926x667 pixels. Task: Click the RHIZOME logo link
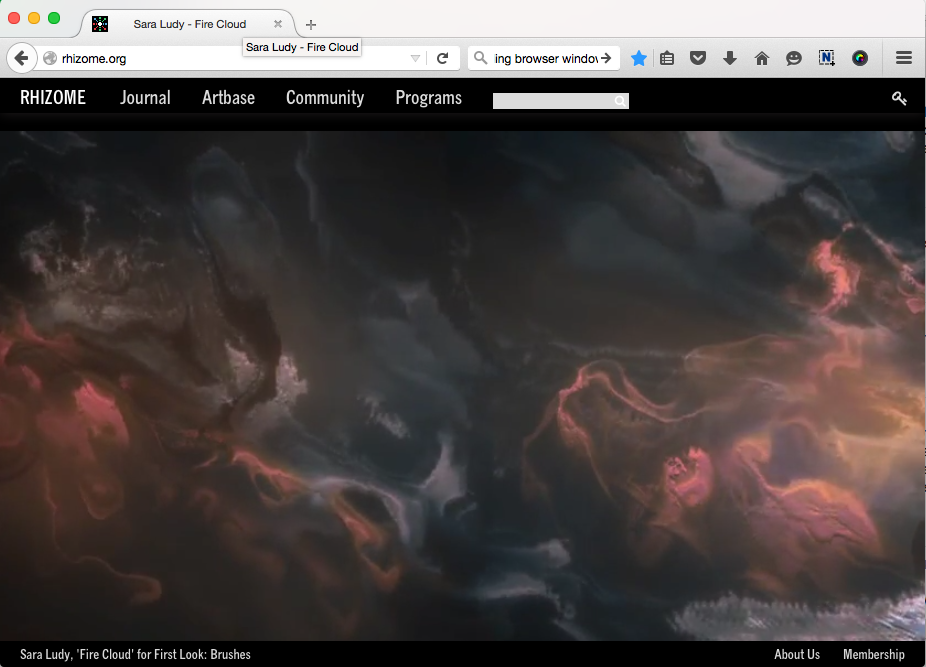(x=53, y=97)
